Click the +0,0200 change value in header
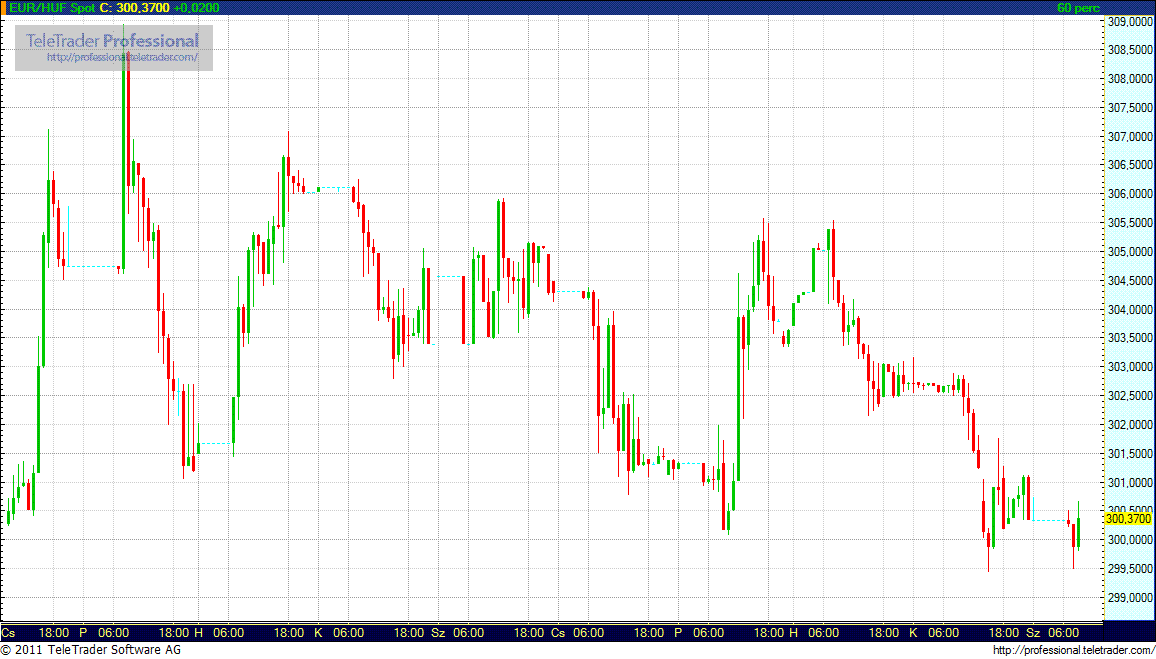 (196, 8)
